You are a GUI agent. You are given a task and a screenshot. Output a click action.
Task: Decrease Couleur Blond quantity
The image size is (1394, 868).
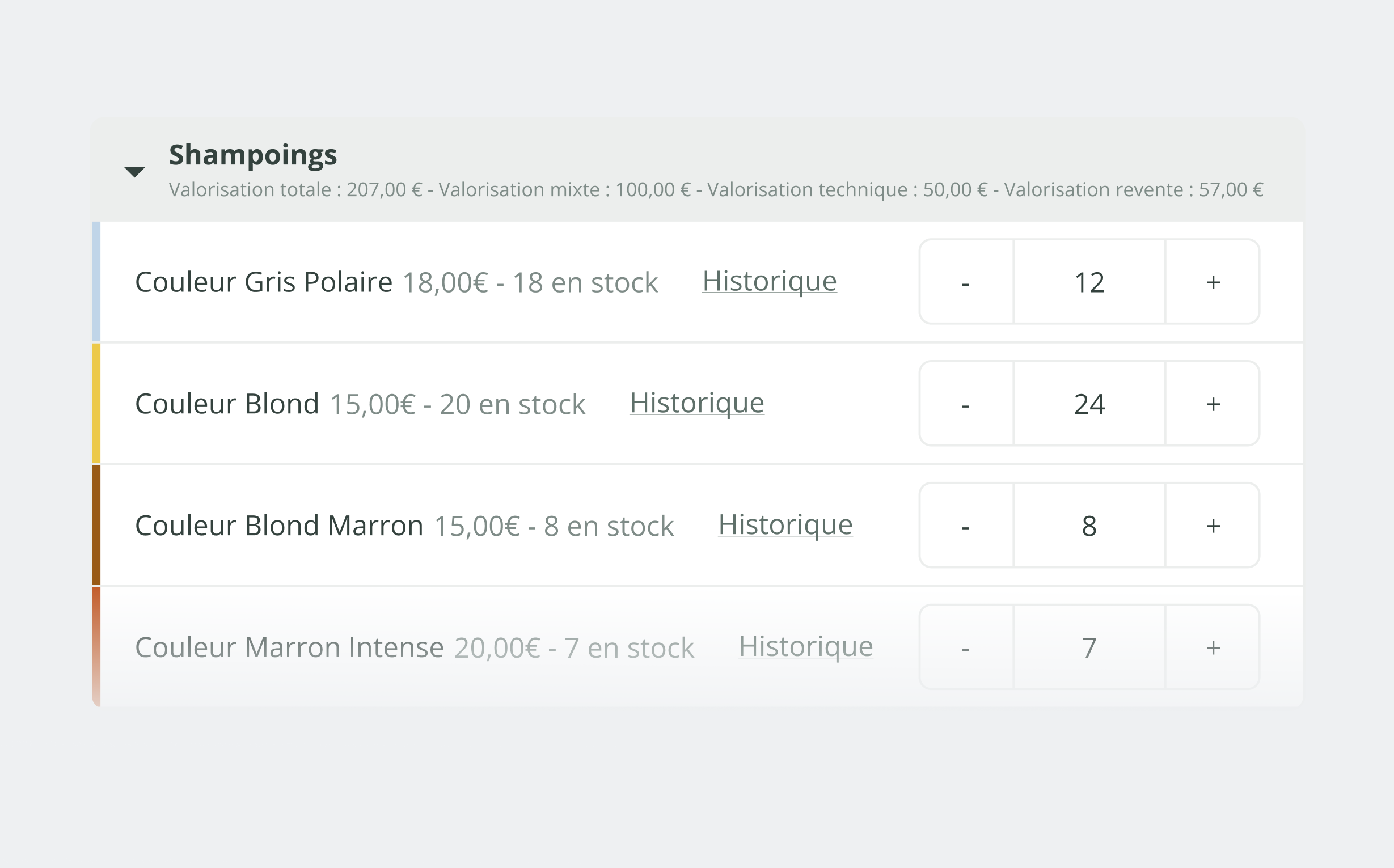966,404
